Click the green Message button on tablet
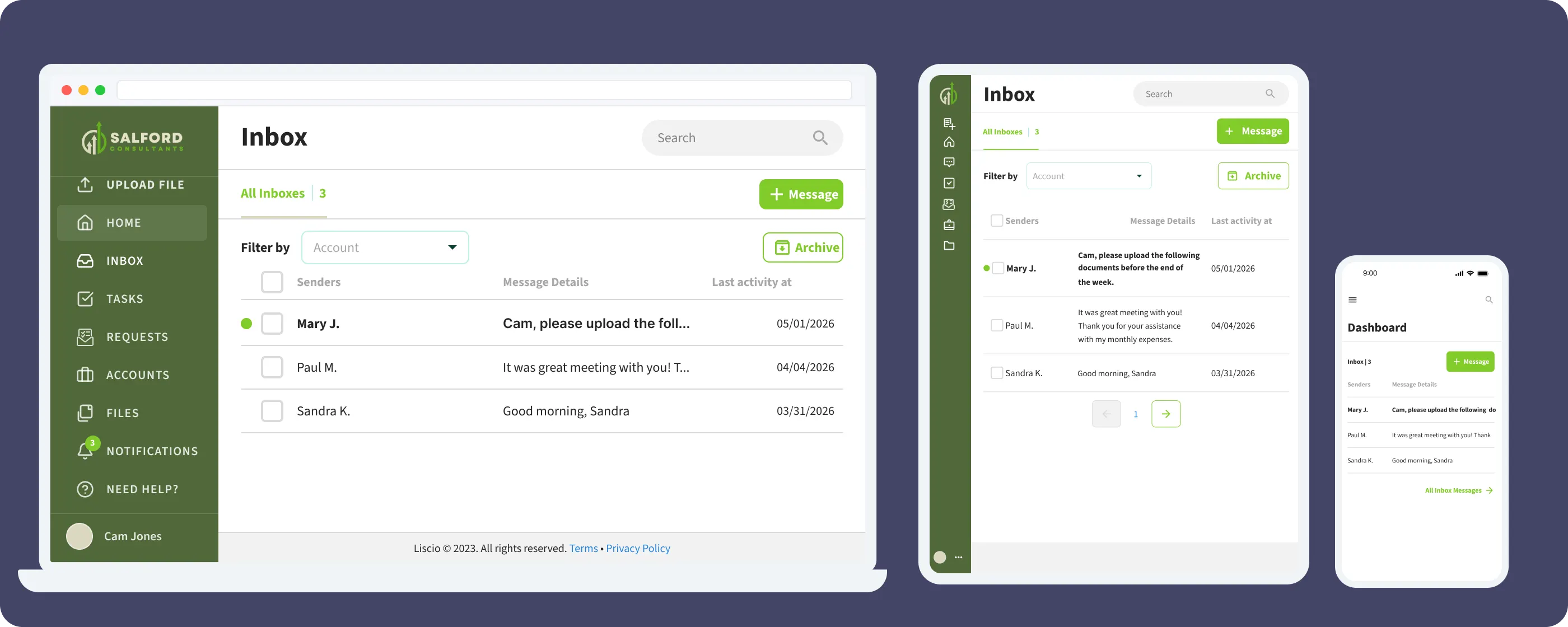 coord(1252,131)
